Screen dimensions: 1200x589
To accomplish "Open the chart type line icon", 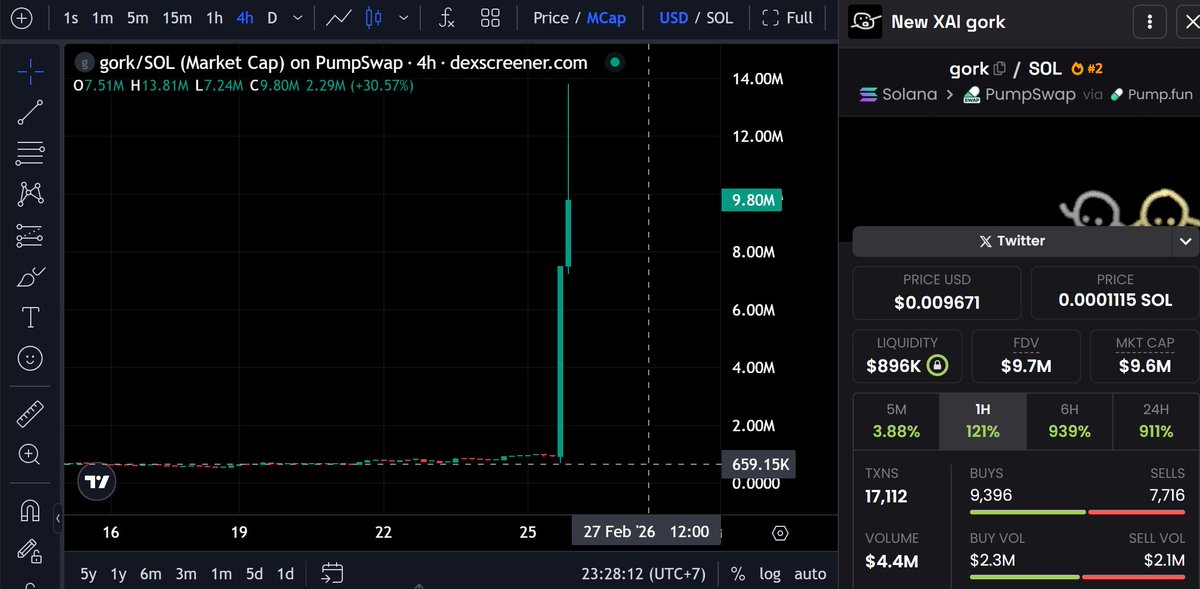I will pyautogui.click(x=339, y=18).
